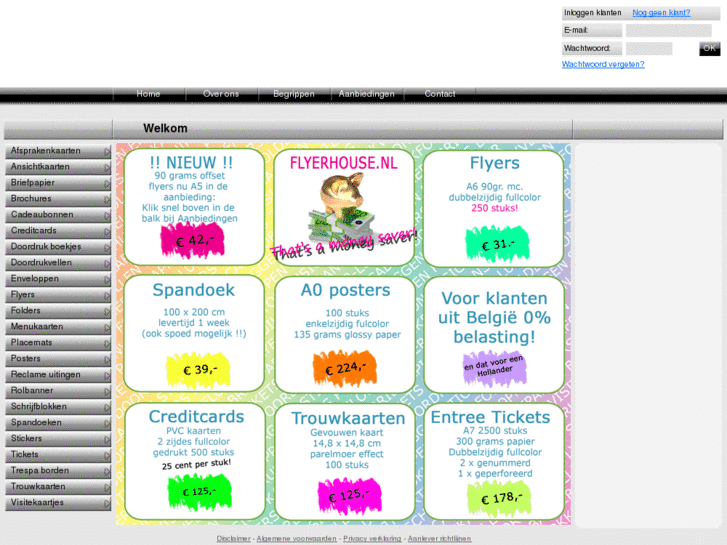727x545 pixels.
Task: Click the orange € 224,- price splash
Action: [x=344, y=369]
